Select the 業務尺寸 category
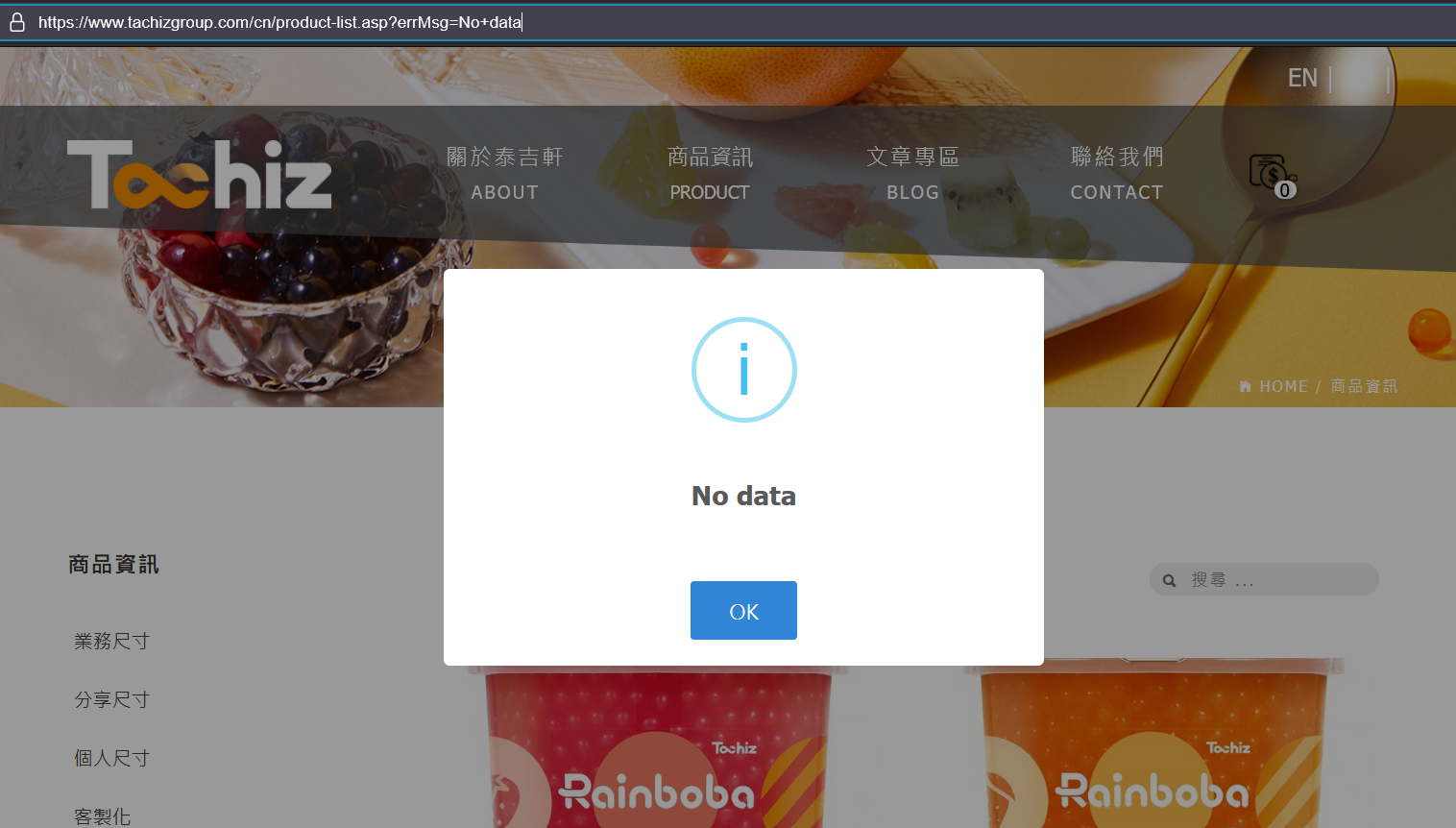Viewport: 1456px width, 828px height. pos(111,641)
